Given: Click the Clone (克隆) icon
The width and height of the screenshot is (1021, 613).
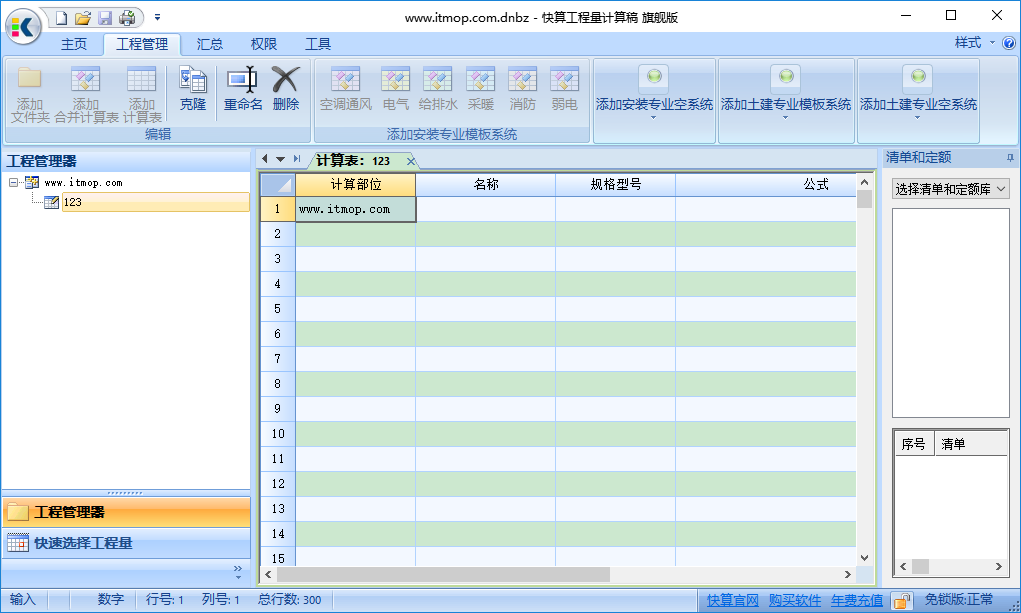Looking at the screenshot, I should tap(192, 81).
